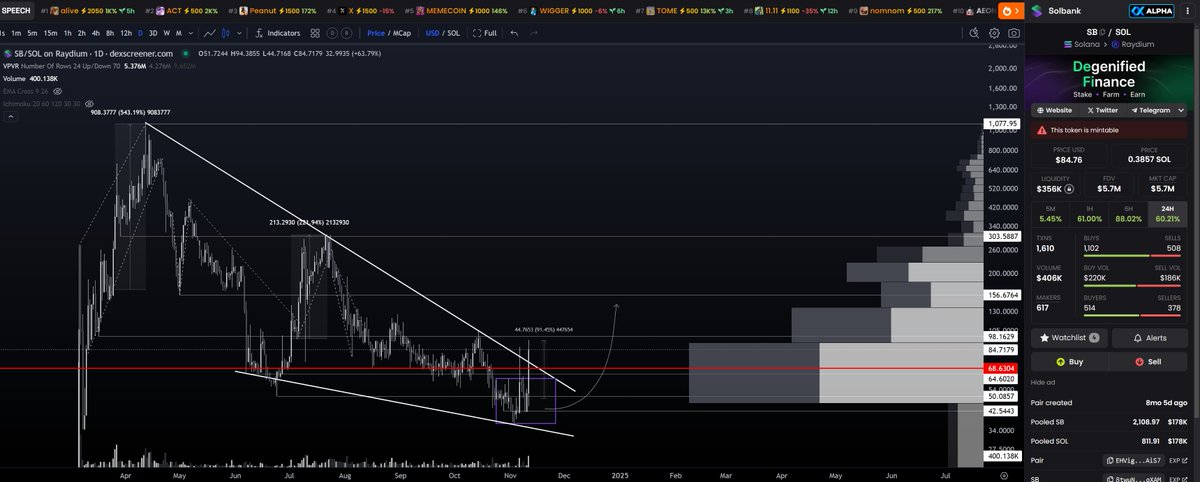This screenshot has height=482, width=1200.
Task: Click trending token #2 ACT
Action: pos(184,10)
